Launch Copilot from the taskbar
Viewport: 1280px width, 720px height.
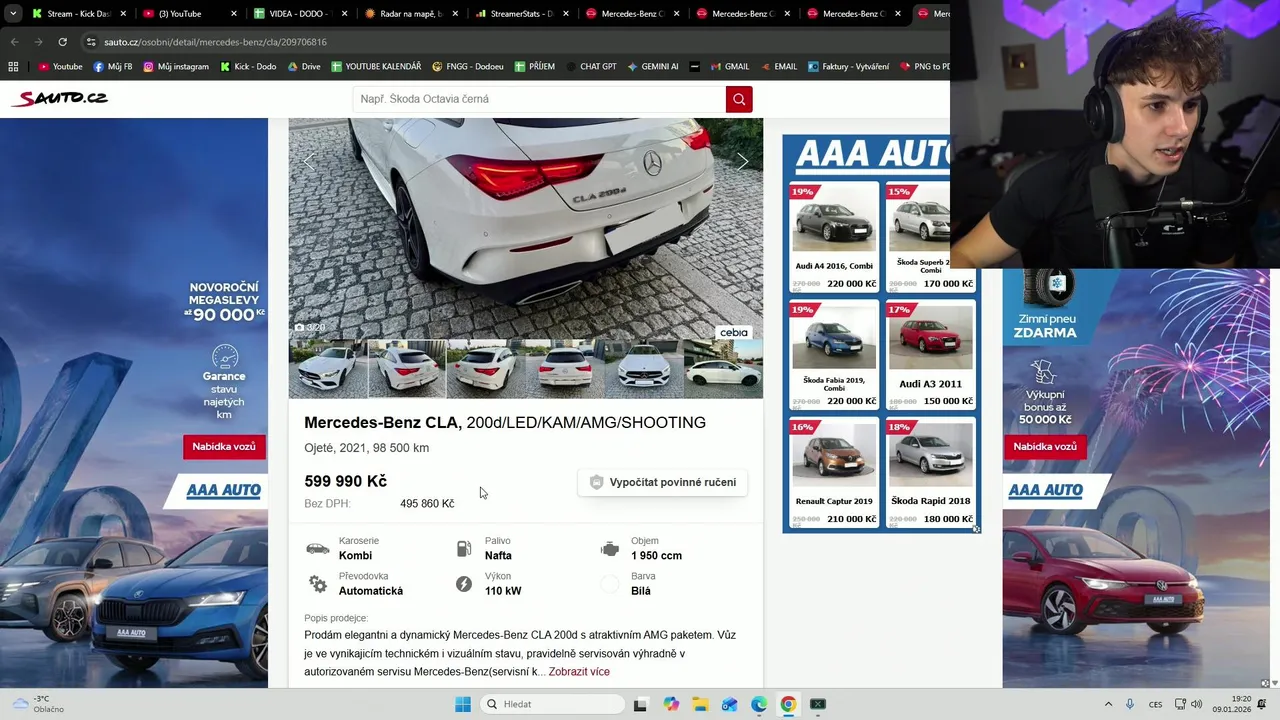pyautogui.click(x=670, y=704)
